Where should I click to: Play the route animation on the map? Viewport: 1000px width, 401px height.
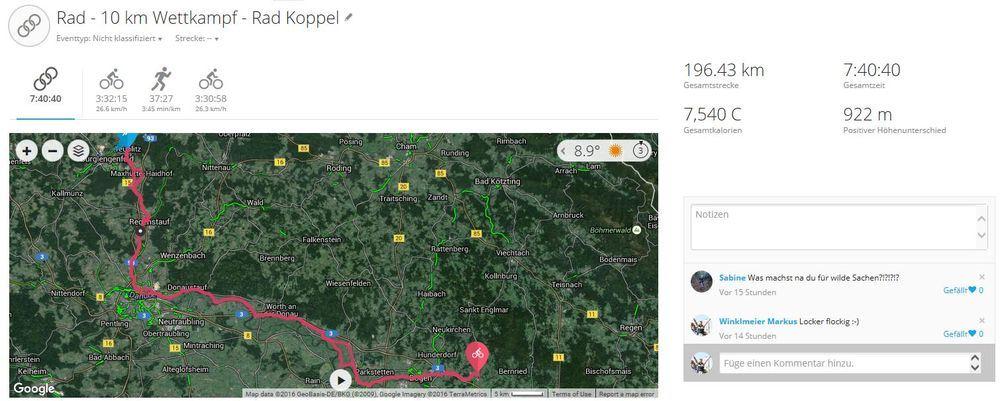(341, 380)
